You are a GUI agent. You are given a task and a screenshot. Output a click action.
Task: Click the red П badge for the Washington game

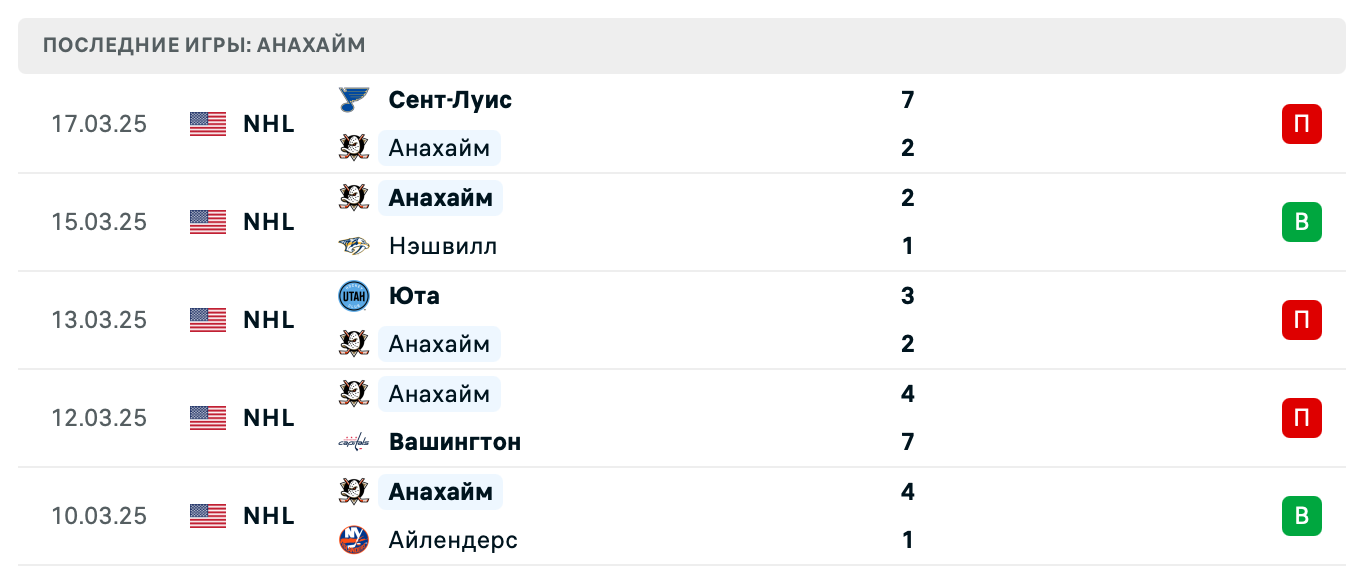click(x=1301, y=418)
